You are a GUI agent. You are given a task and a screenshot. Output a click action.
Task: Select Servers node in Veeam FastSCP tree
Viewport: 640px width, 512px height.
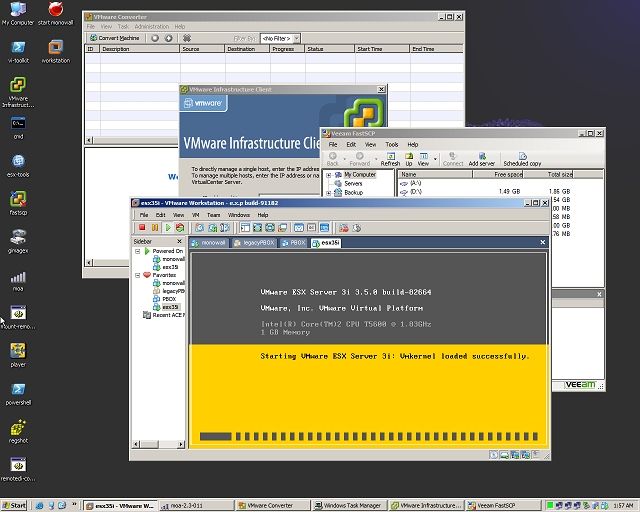click(353, 184)
